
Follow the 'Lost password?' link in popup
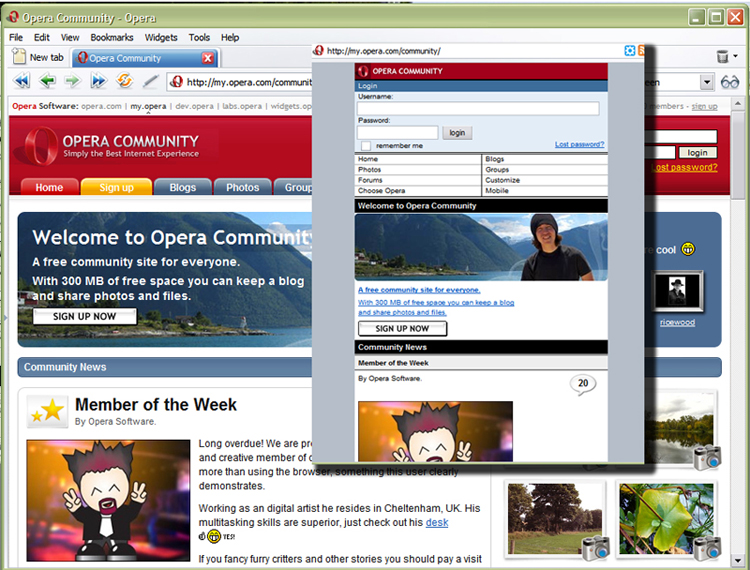click(579, 145)
